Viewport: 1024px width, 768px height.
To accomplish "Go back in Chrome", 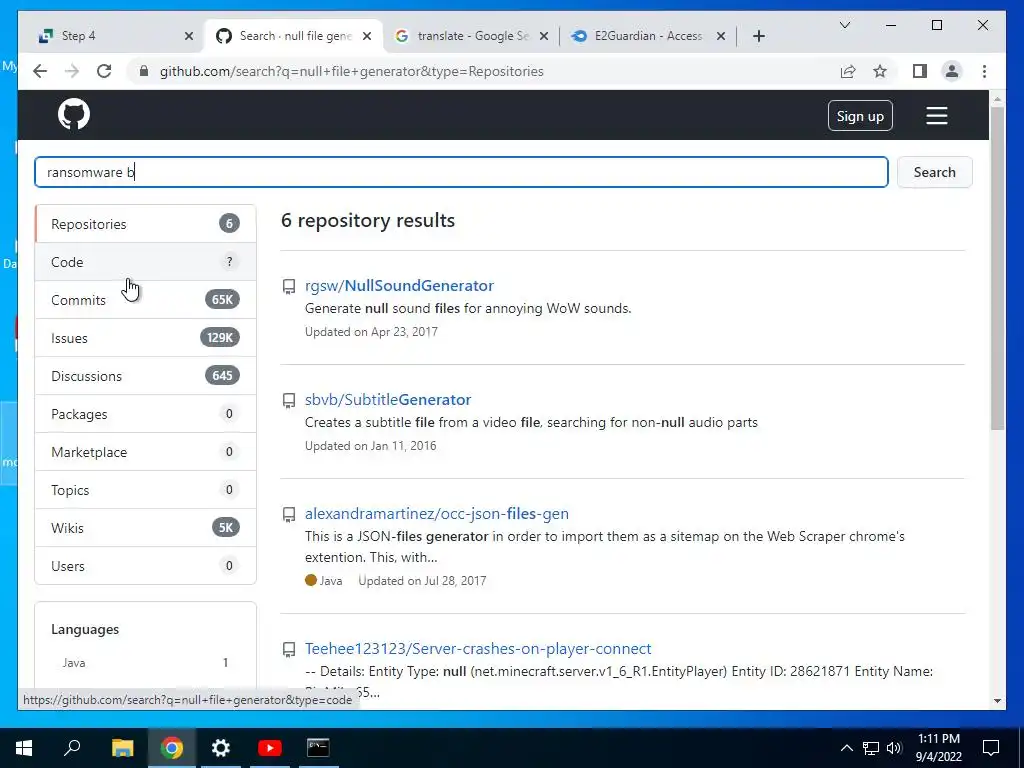I will coord(40,71).
